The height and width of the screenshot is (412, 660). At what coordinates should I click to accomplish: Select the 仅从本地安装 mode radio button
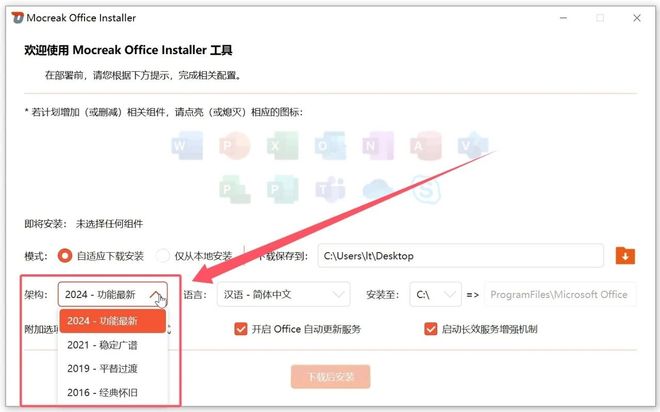(162, 255)
